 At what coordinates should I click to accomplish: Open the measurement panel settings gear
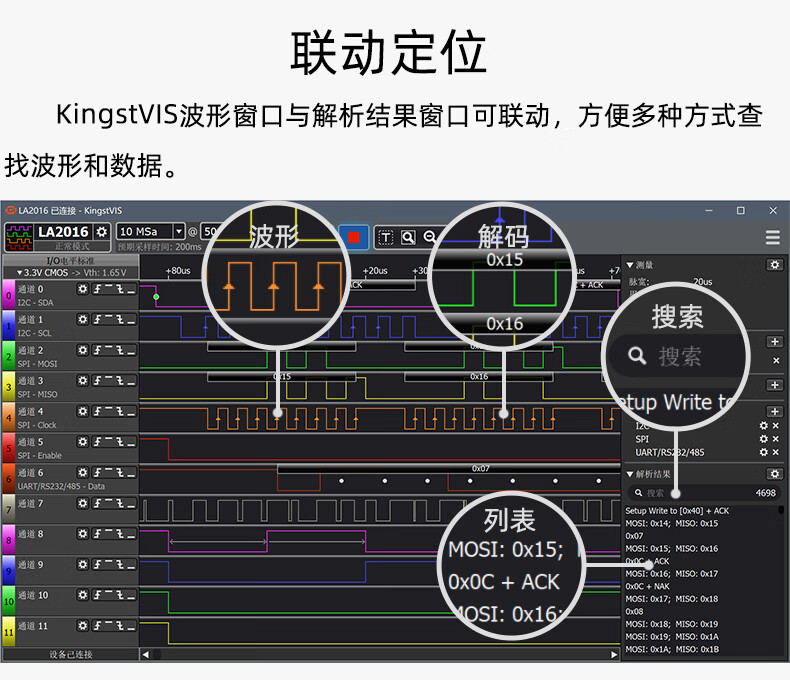773,265
